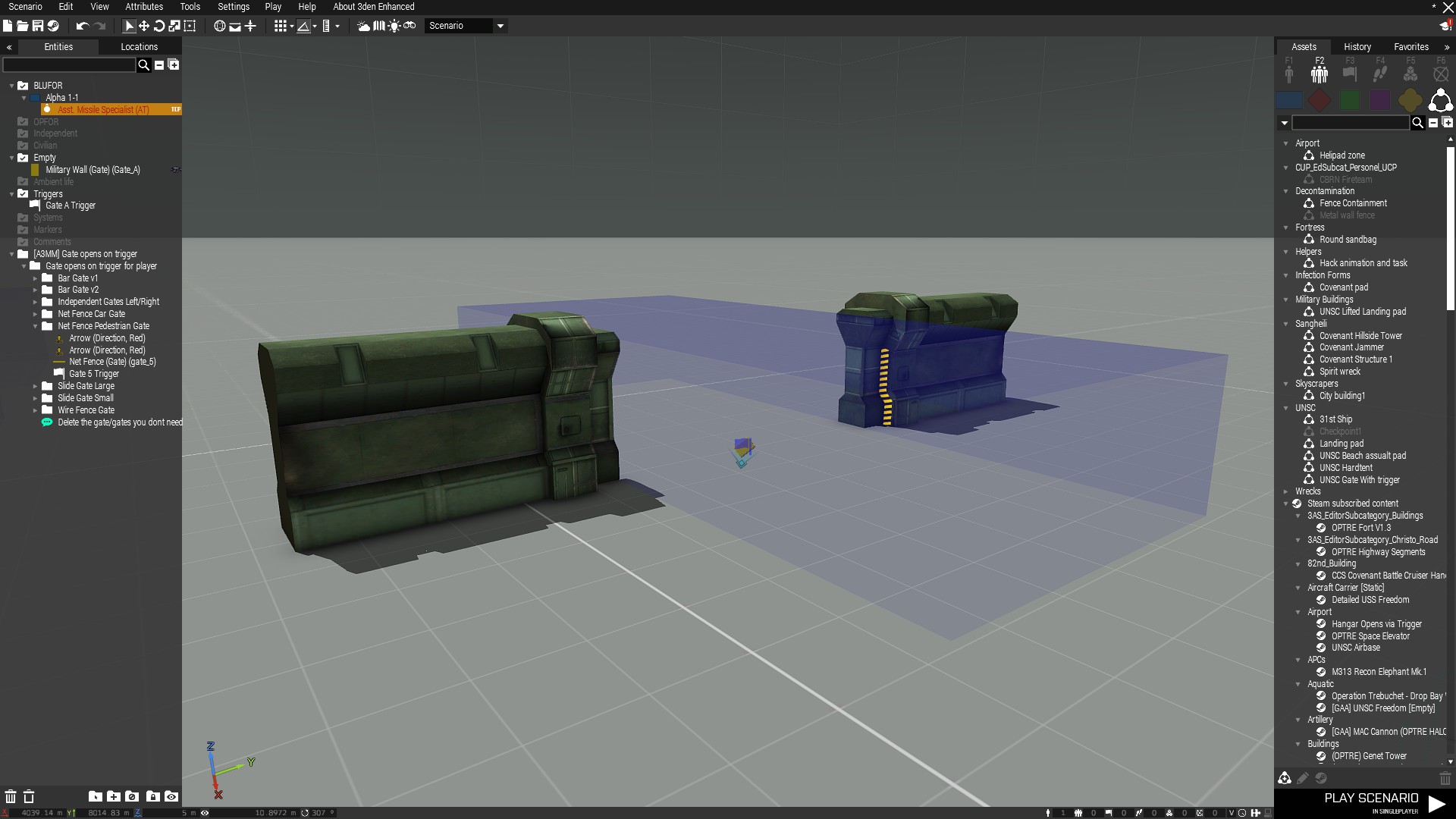Select Gate A Trigger entry
This screenshot has width=1456, height=819.
(71, 206)
